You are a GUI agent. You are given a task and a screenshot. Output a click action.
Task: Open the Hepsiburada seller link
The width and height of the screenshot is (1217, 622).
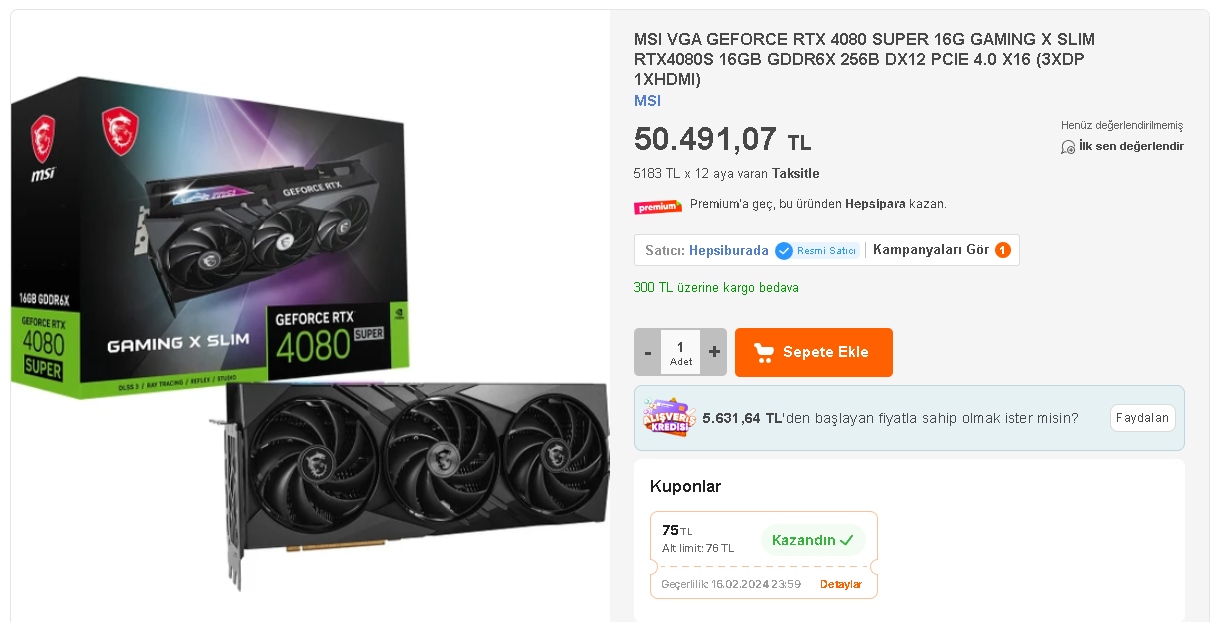[729, 250]
